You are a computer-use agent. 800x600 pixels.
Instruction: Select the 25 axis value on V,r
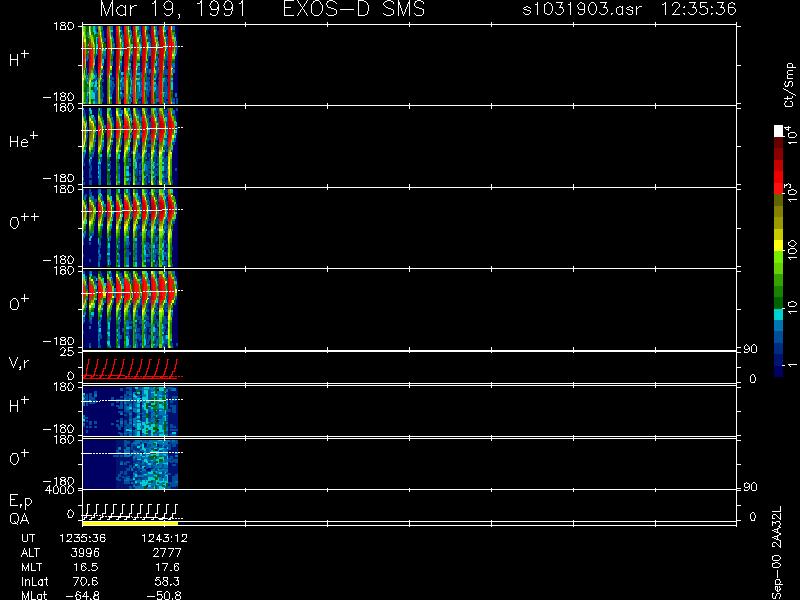coord(68,352)
